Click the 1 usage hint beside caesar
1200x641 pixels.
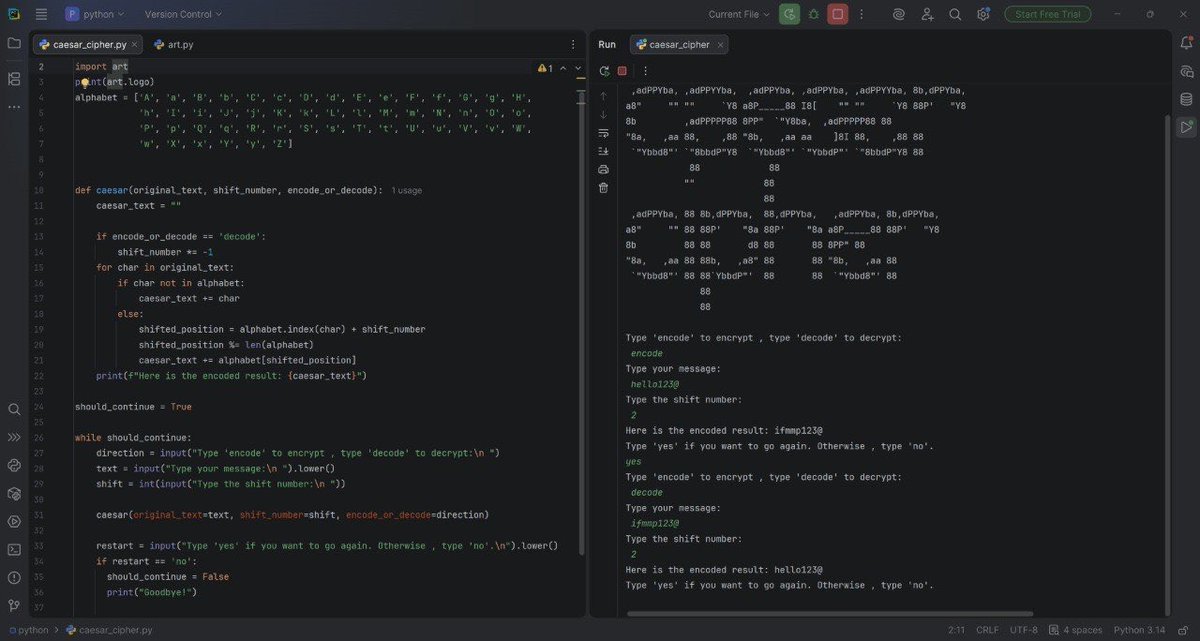406,190
